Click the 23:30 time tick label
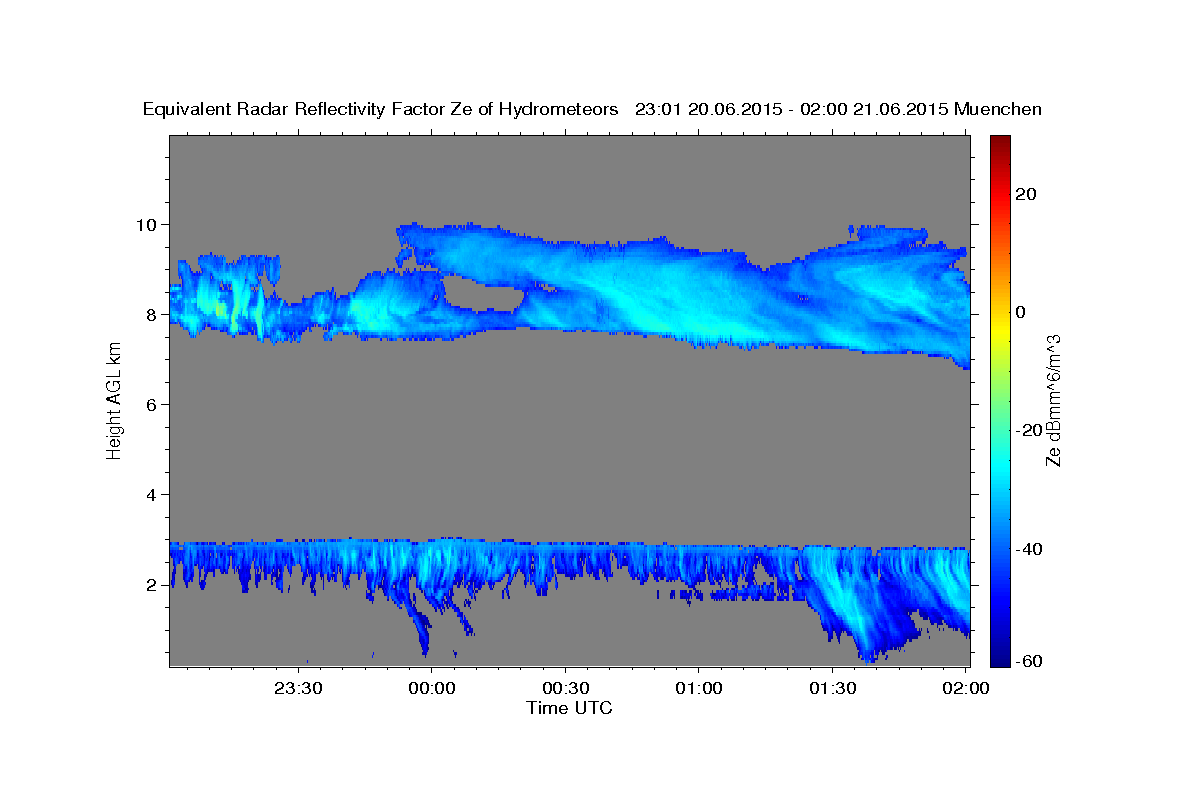 (298, 689)
